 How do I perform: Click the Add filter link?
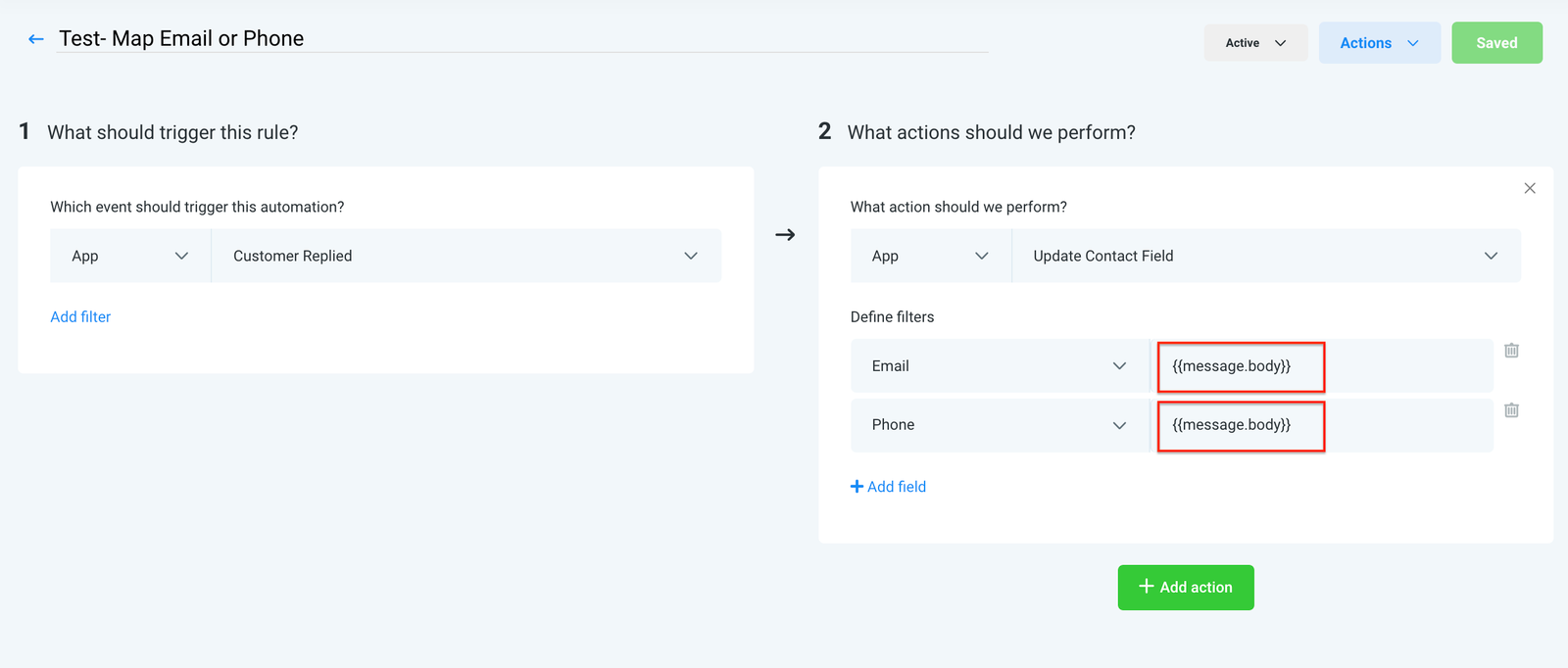(80, 317)
